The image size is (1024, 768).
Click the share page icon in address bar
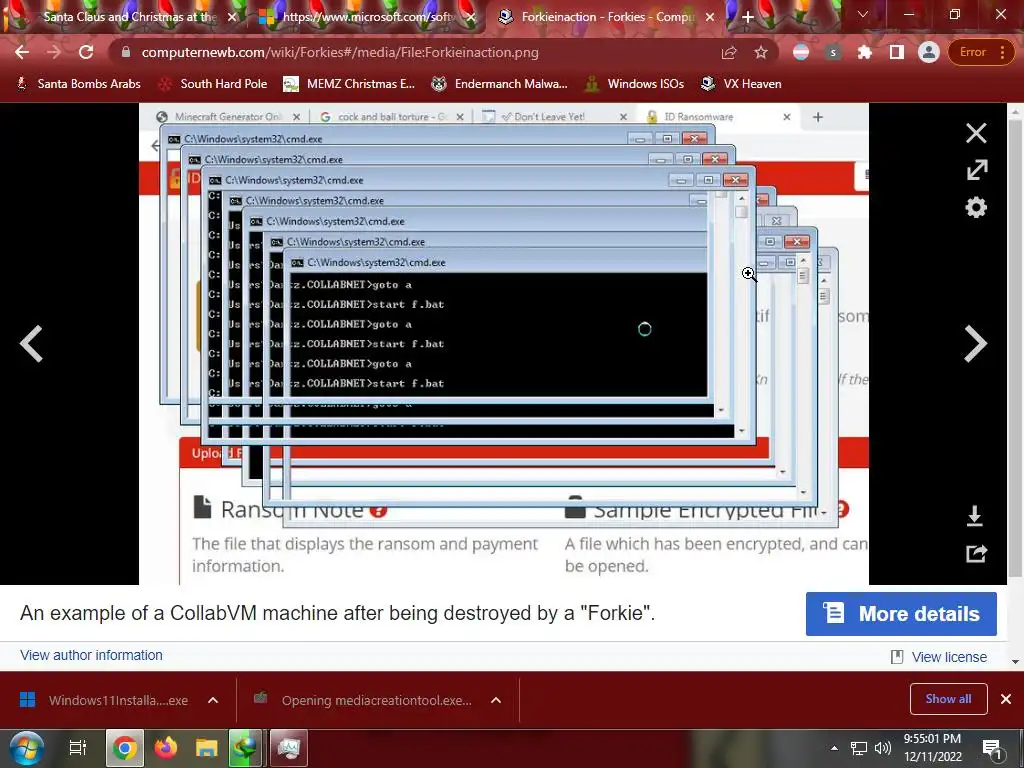(729, 52)
